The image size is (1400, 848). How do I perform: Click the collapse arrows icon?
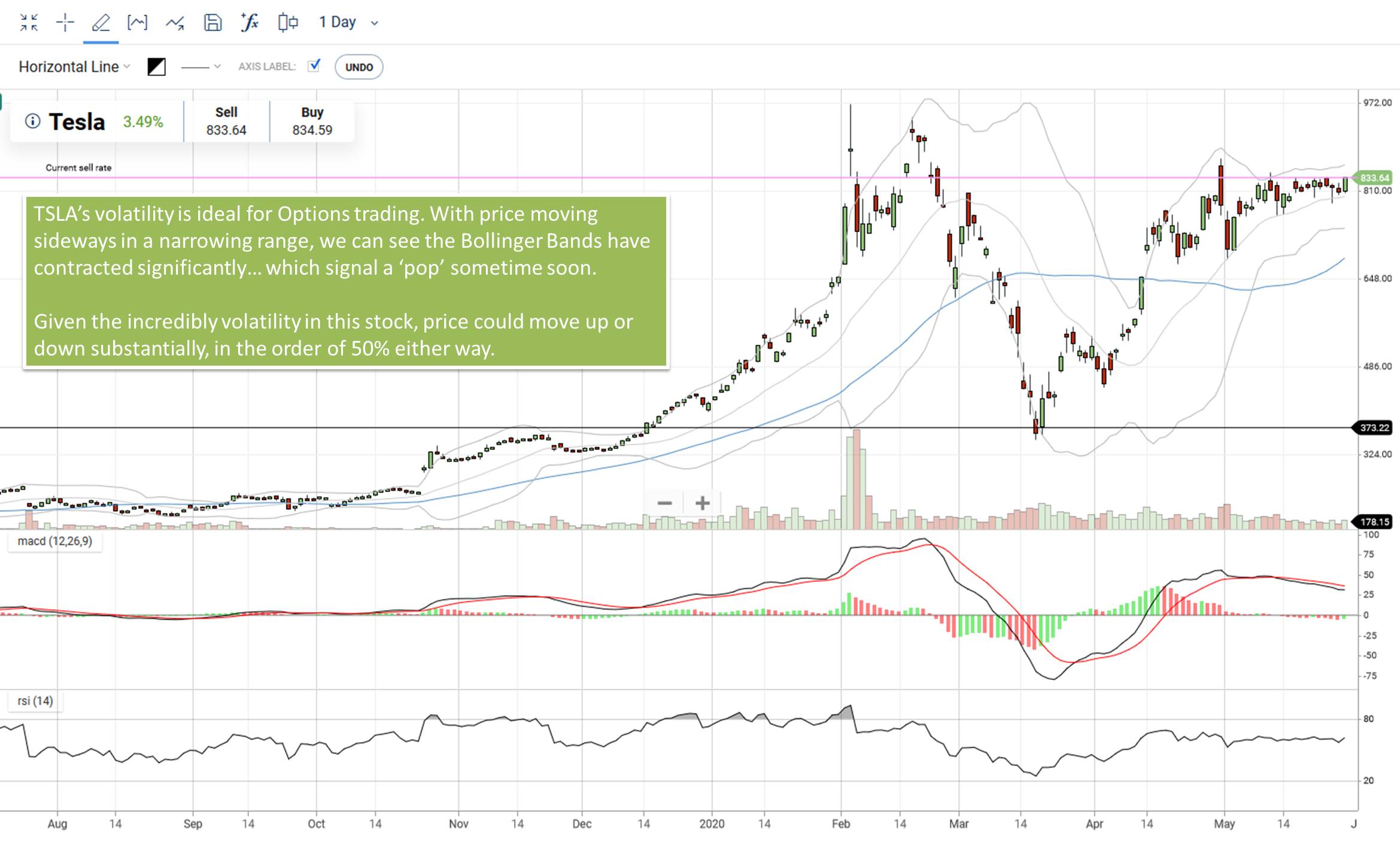(29, 22)
